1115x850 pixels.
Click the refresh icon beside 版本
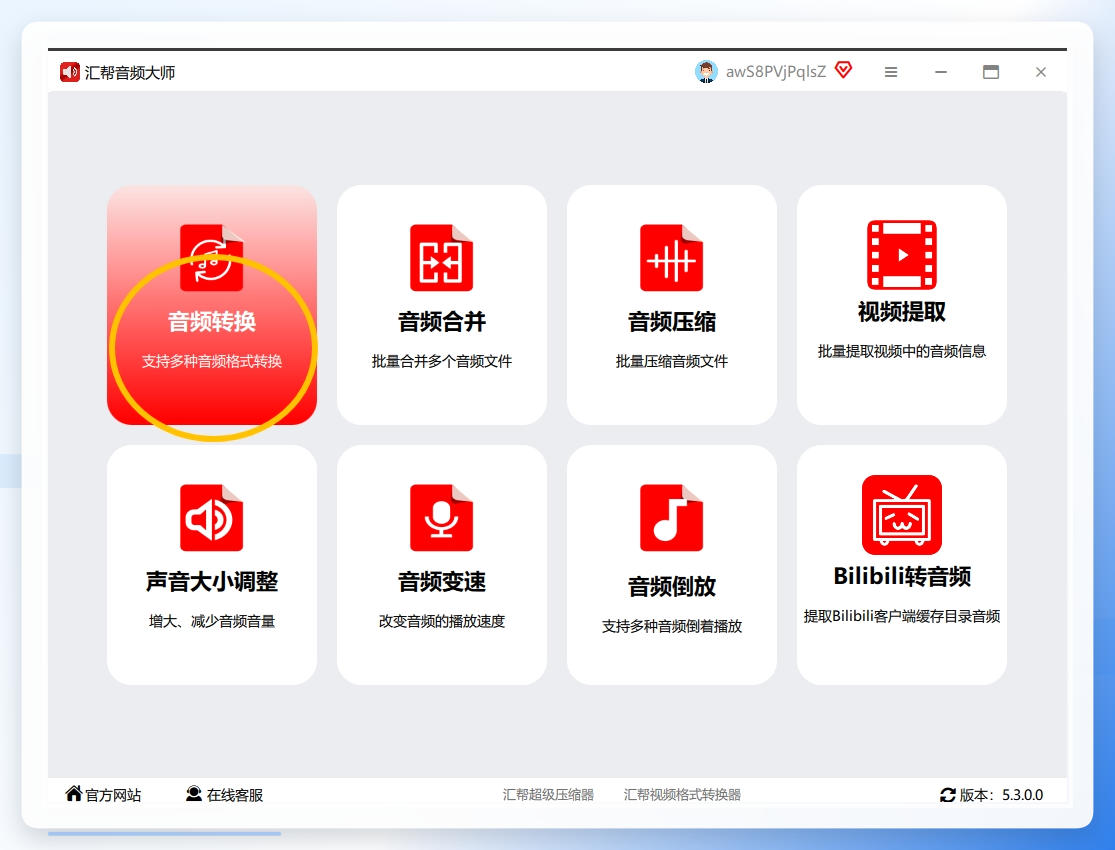click(948, 795)
